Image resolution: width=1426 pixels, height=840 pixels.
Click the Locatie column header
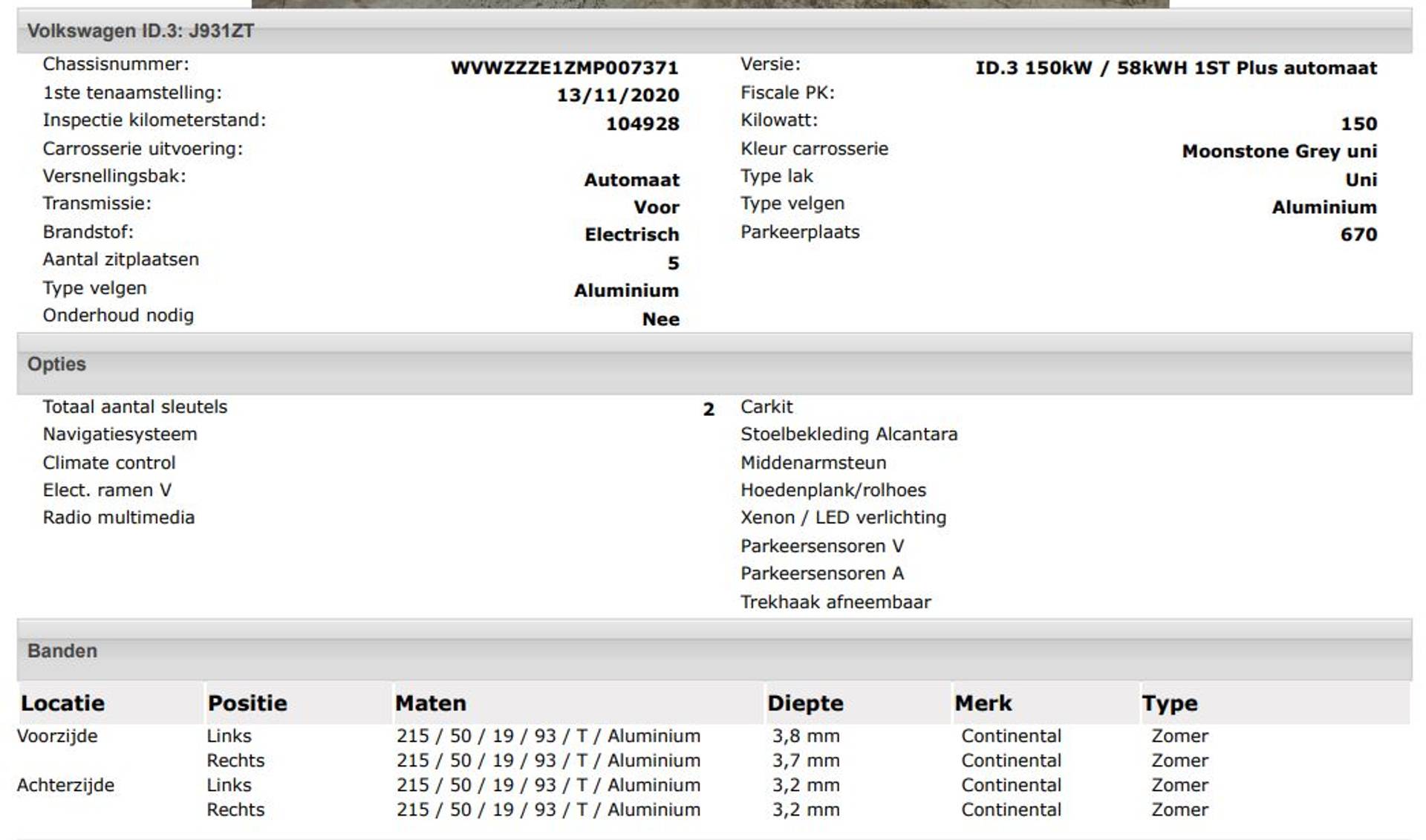click(x=63, y=703)
